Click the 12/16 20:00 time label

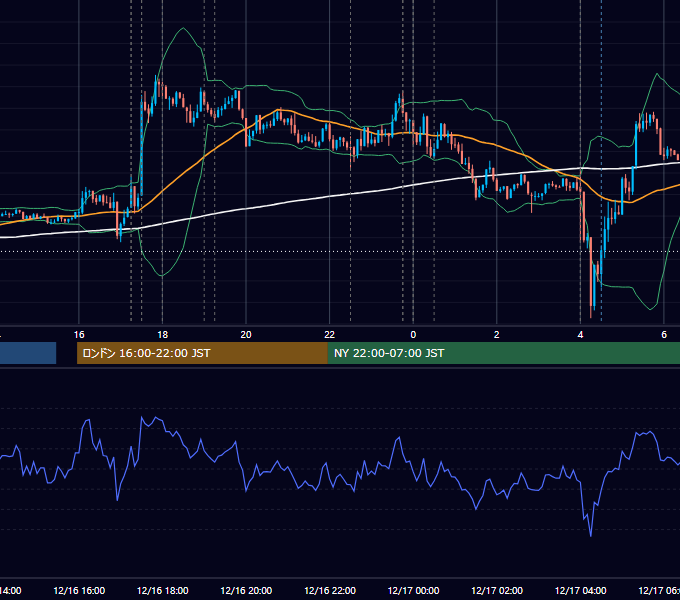tap(246, 590)
